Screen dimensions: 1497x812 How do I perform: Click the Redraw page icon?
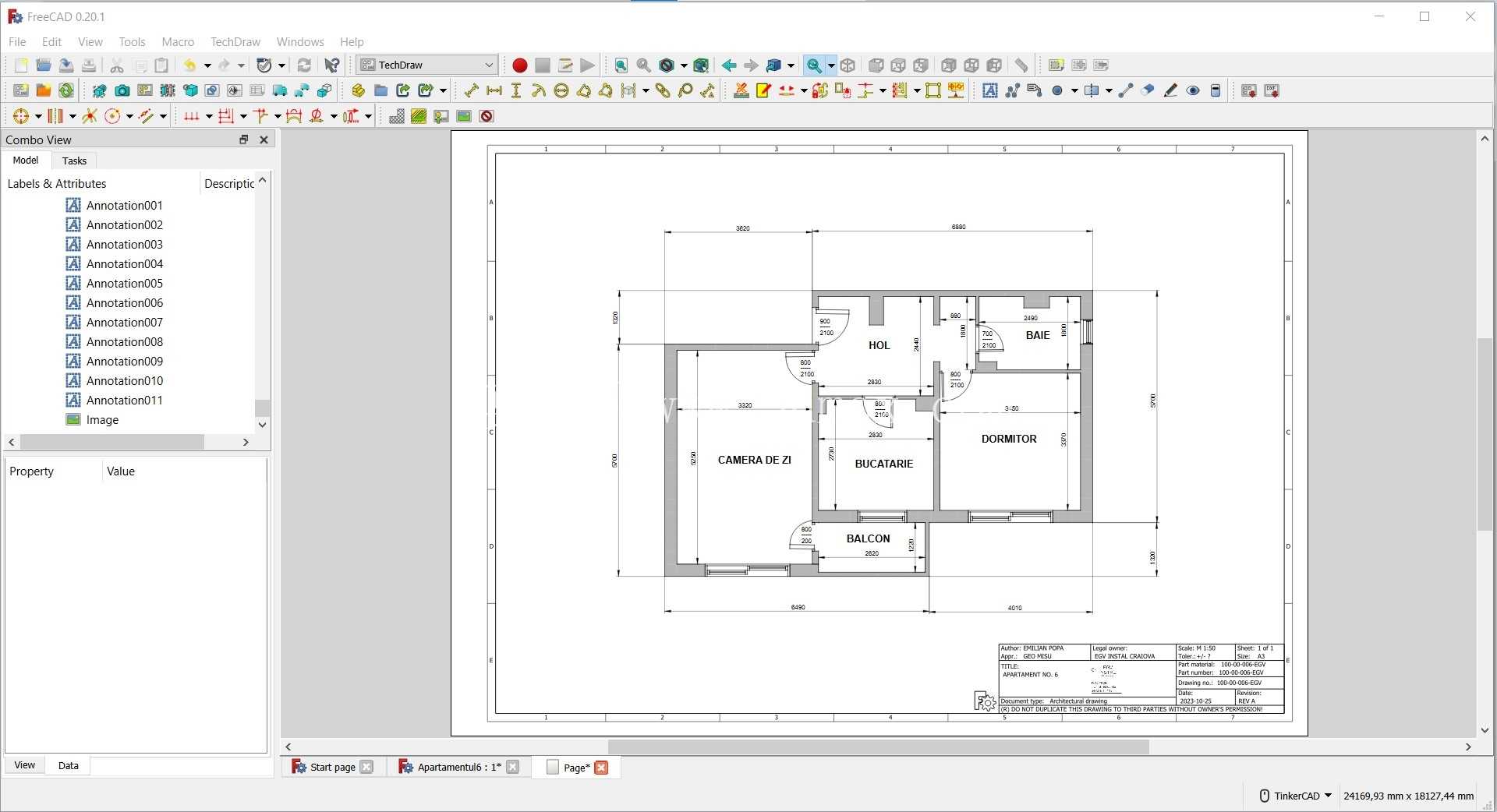pyautogui.click(x=66, y=90)
